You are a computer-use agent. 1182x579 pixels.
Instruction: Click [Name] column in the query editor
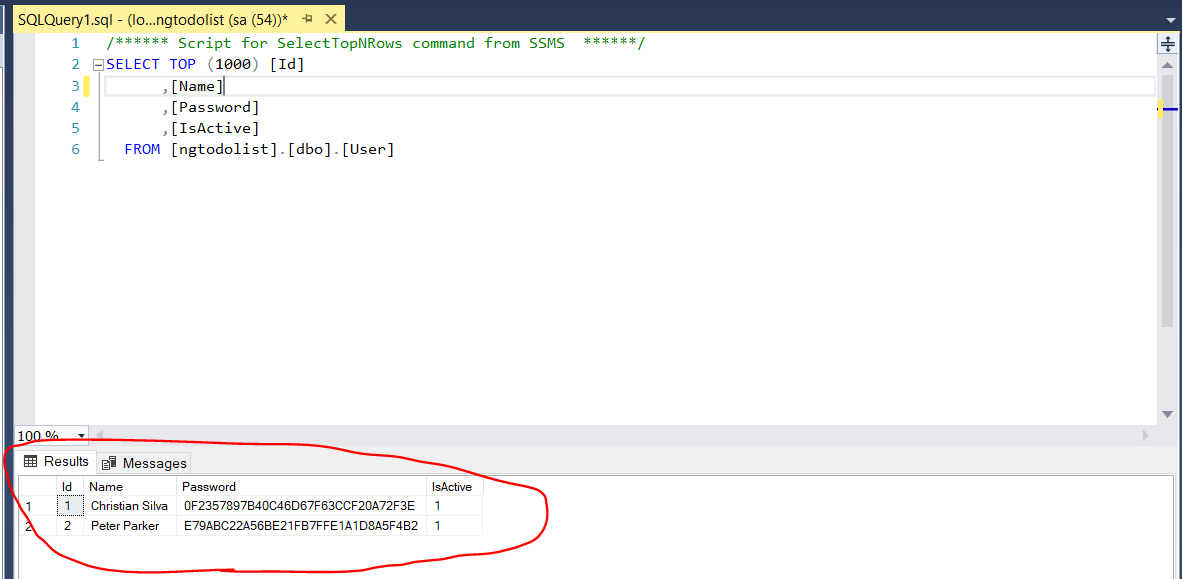pyautogui.click(x=197, y=86)
